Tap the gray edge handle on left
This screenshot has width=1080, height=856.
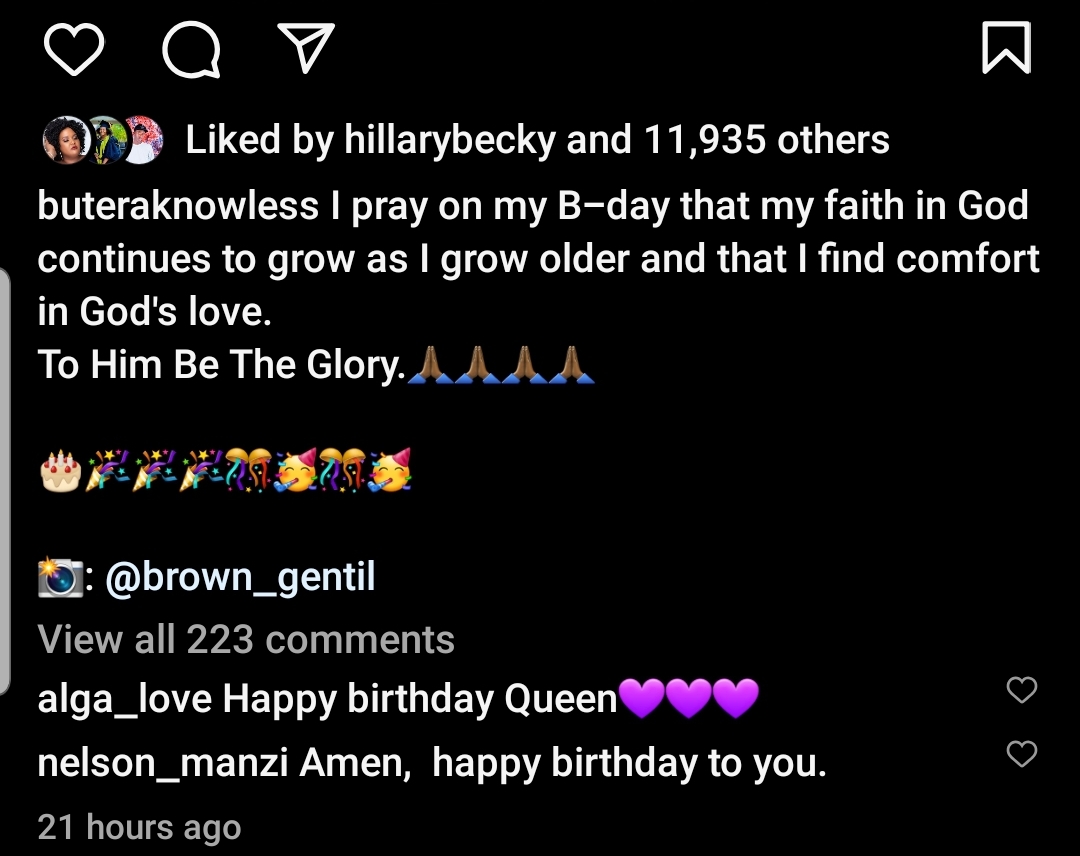tap(5, 480)
